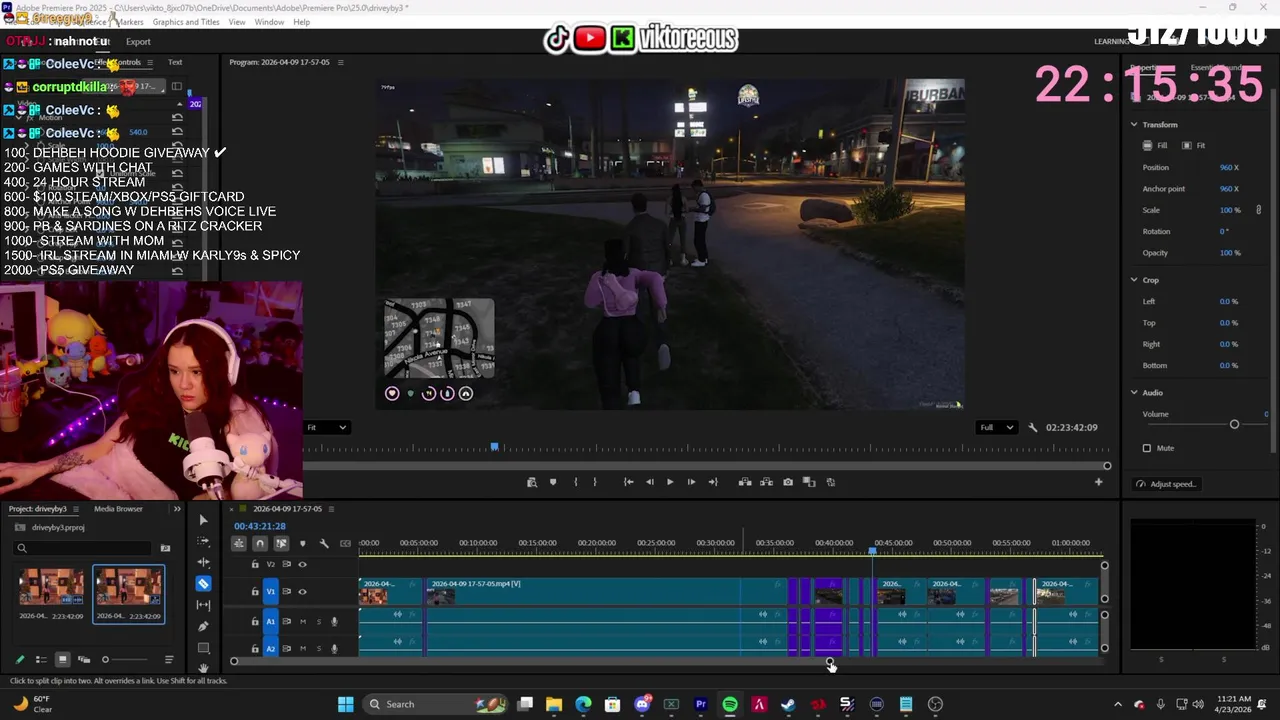Toggle scale link chain icon

[x=1258, y=210]
